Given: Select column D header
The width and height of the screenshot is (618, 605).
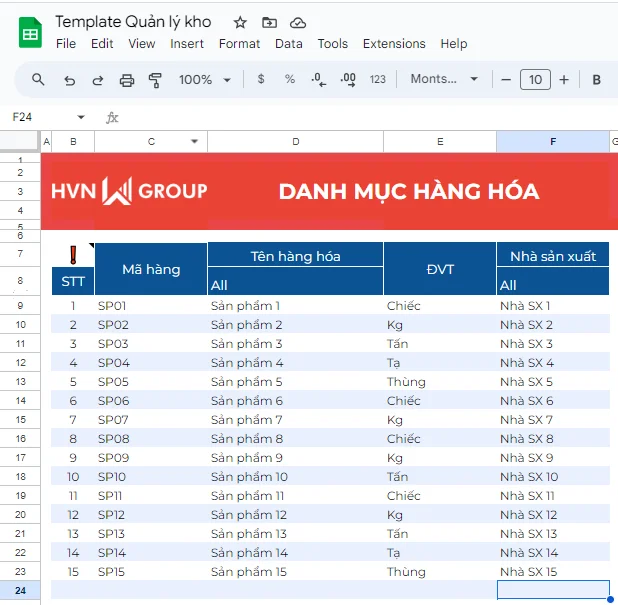Looking at the screenshot, I should tap(296, 141).
